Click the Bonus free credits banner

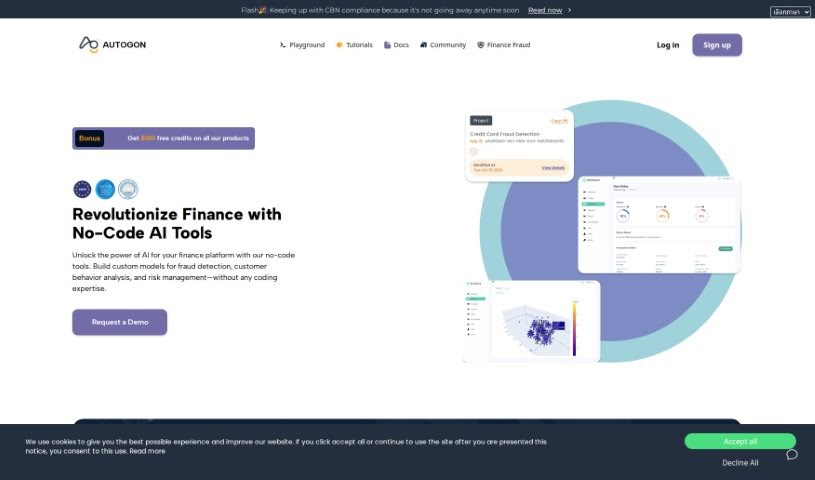(163, 138)
